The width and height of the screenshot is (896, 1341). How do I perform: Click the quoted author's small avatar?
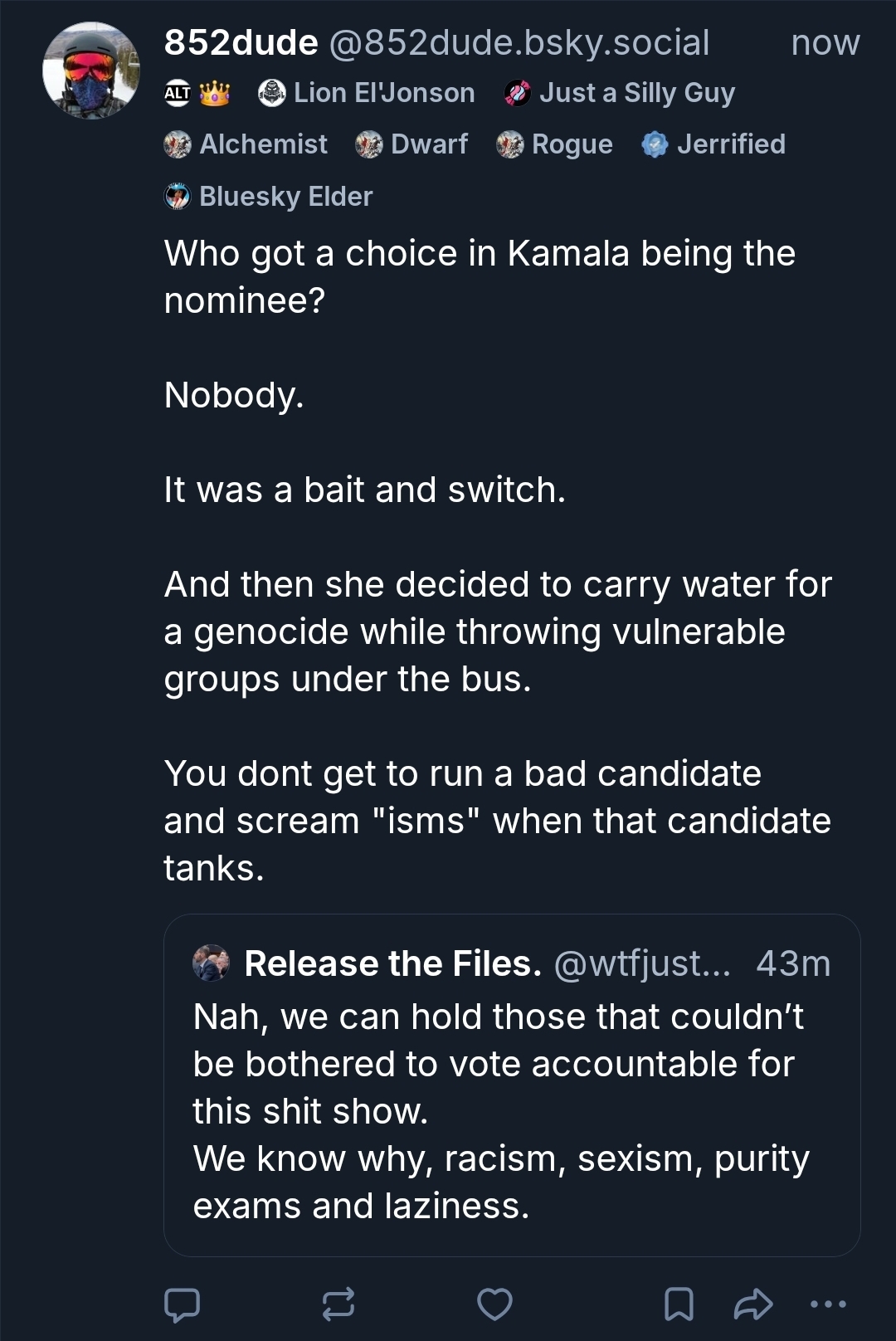[211, 963]
